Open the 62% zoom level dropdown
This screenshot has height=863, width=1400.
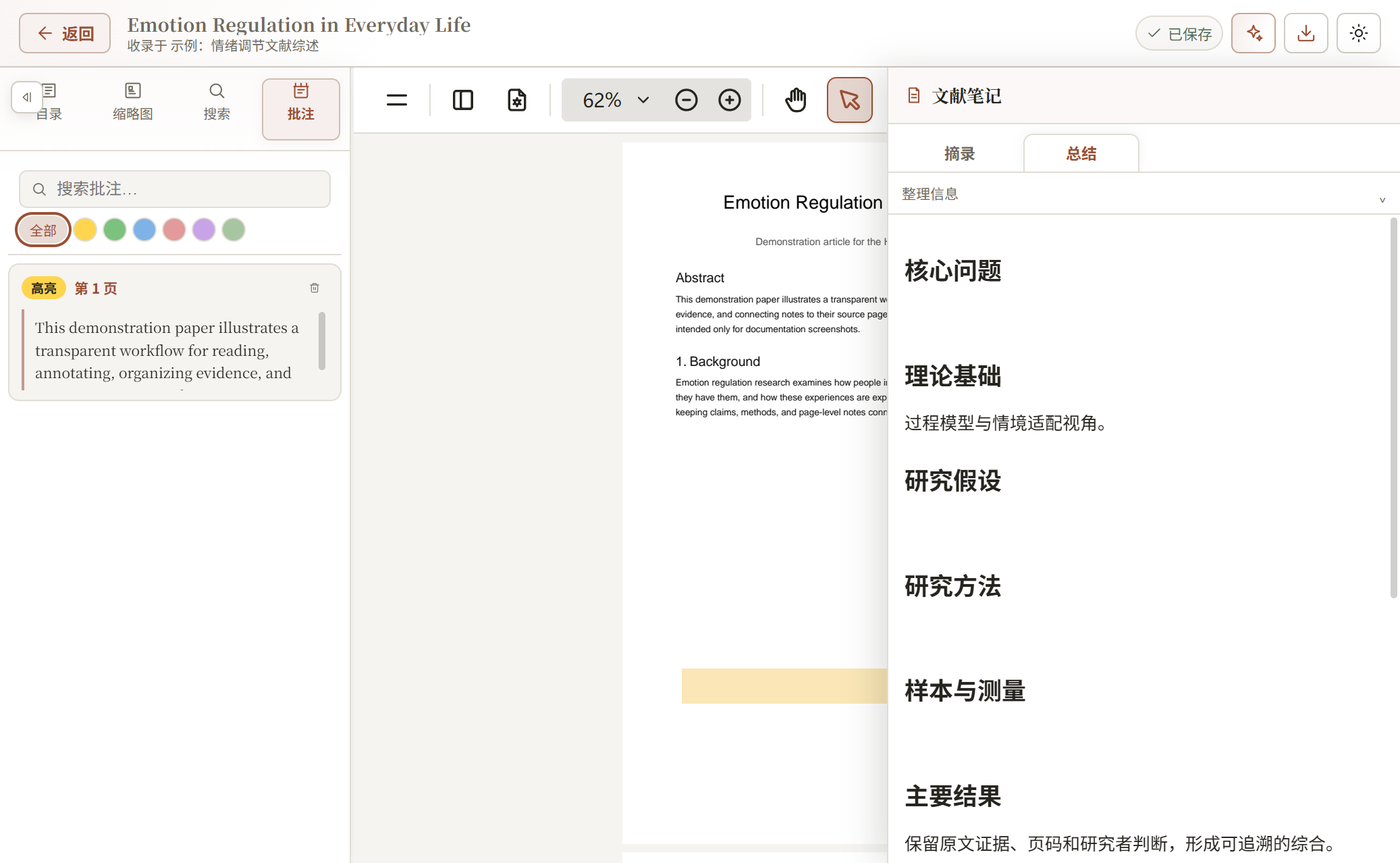click(616, 100)
